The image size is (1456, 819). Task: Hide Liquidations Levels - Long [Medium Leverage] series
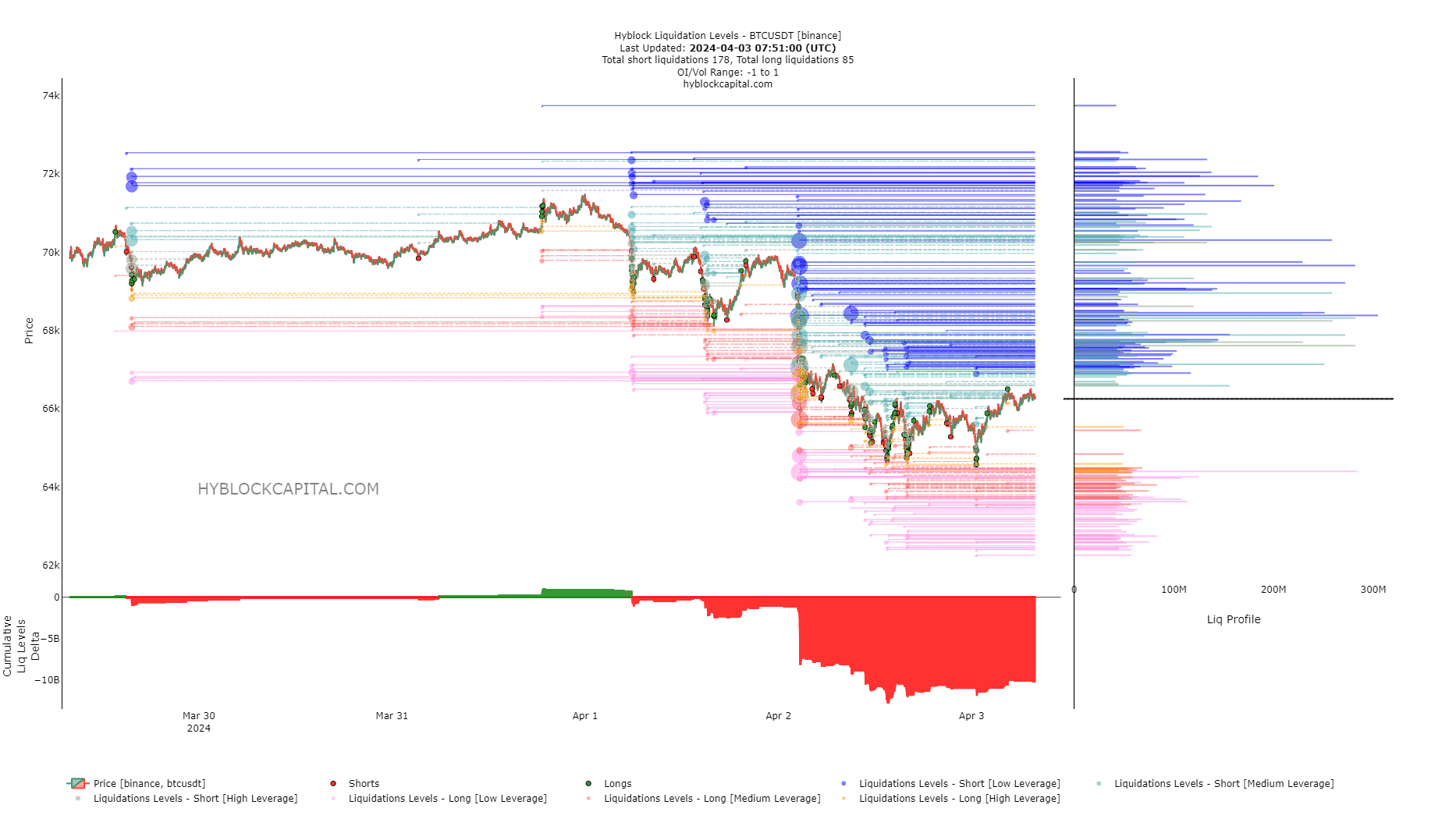pos(702,798)
